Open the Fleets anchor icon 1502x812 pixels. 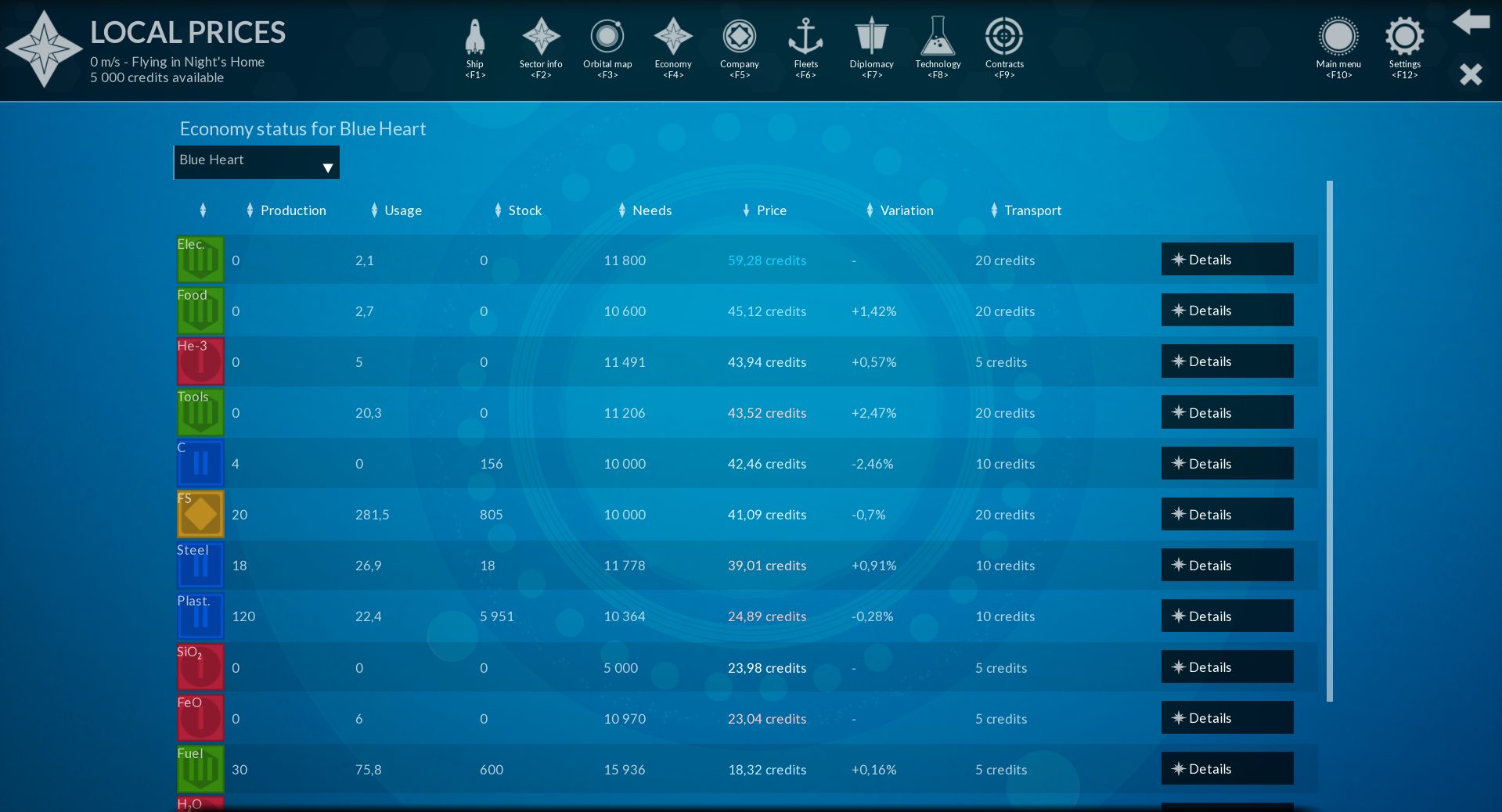pyautogui.click(x=805, y=48)
